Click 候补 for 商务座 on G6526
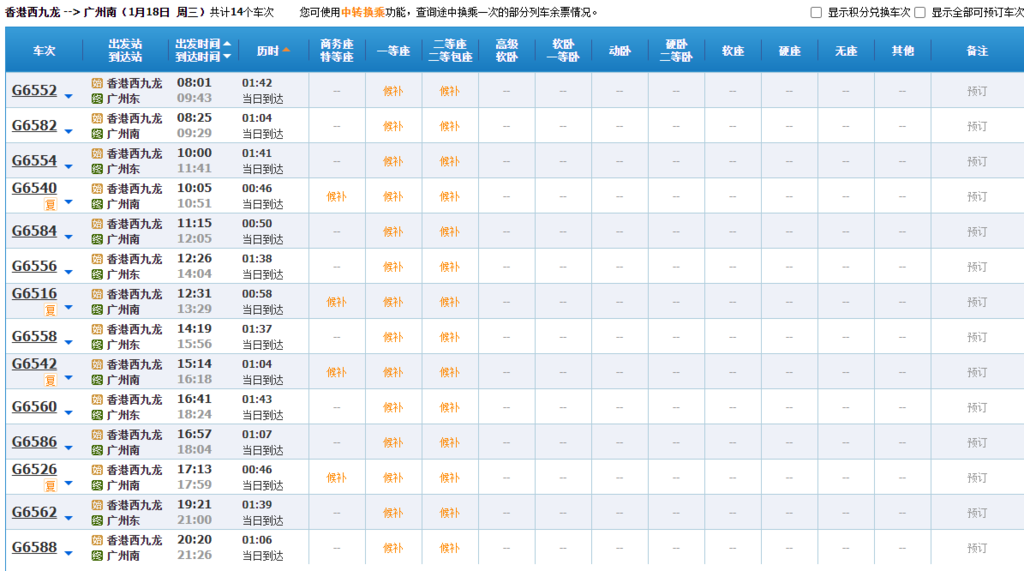1024x571 pixels. click(336, 478)
